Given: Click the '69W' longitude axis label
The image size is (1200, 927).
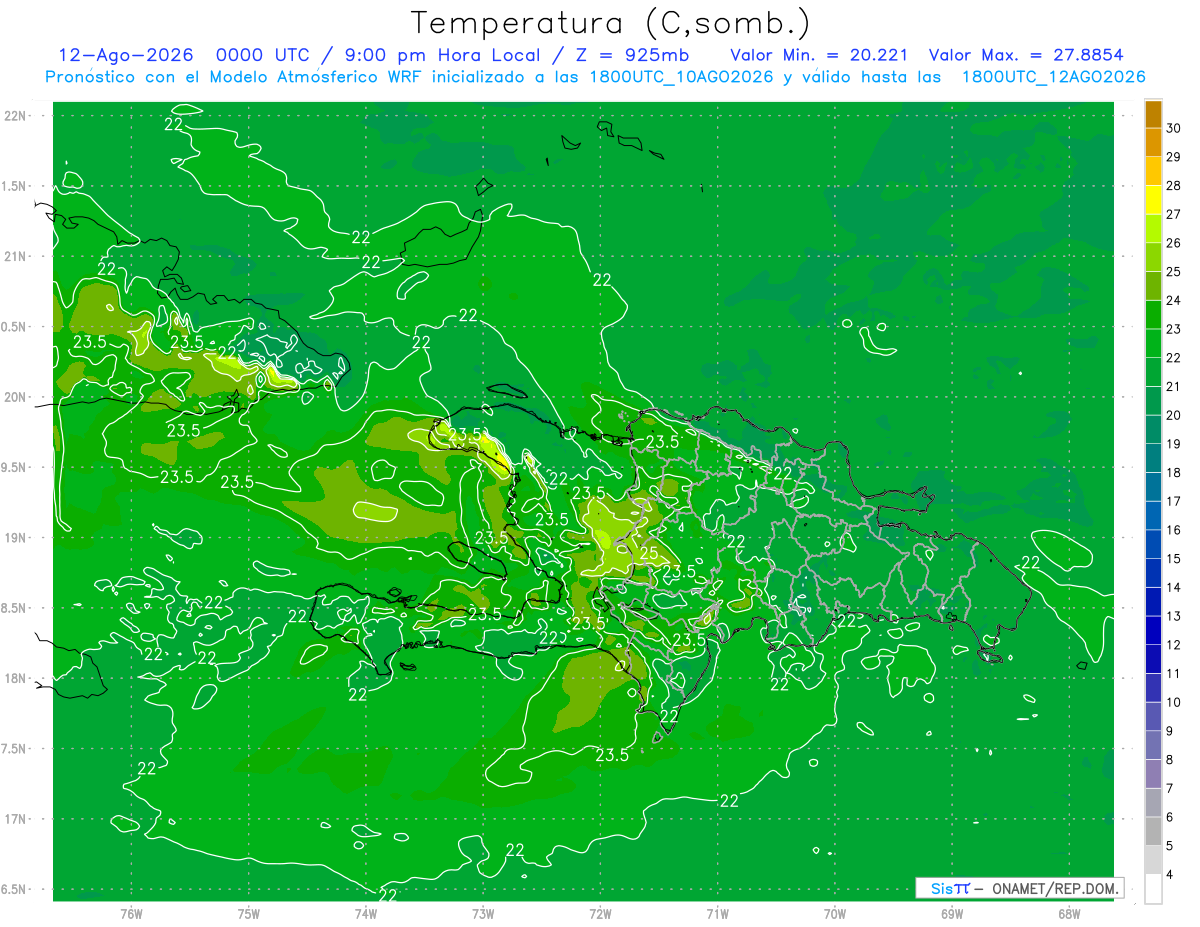Looking at the screenshot, I should [952, 913].
